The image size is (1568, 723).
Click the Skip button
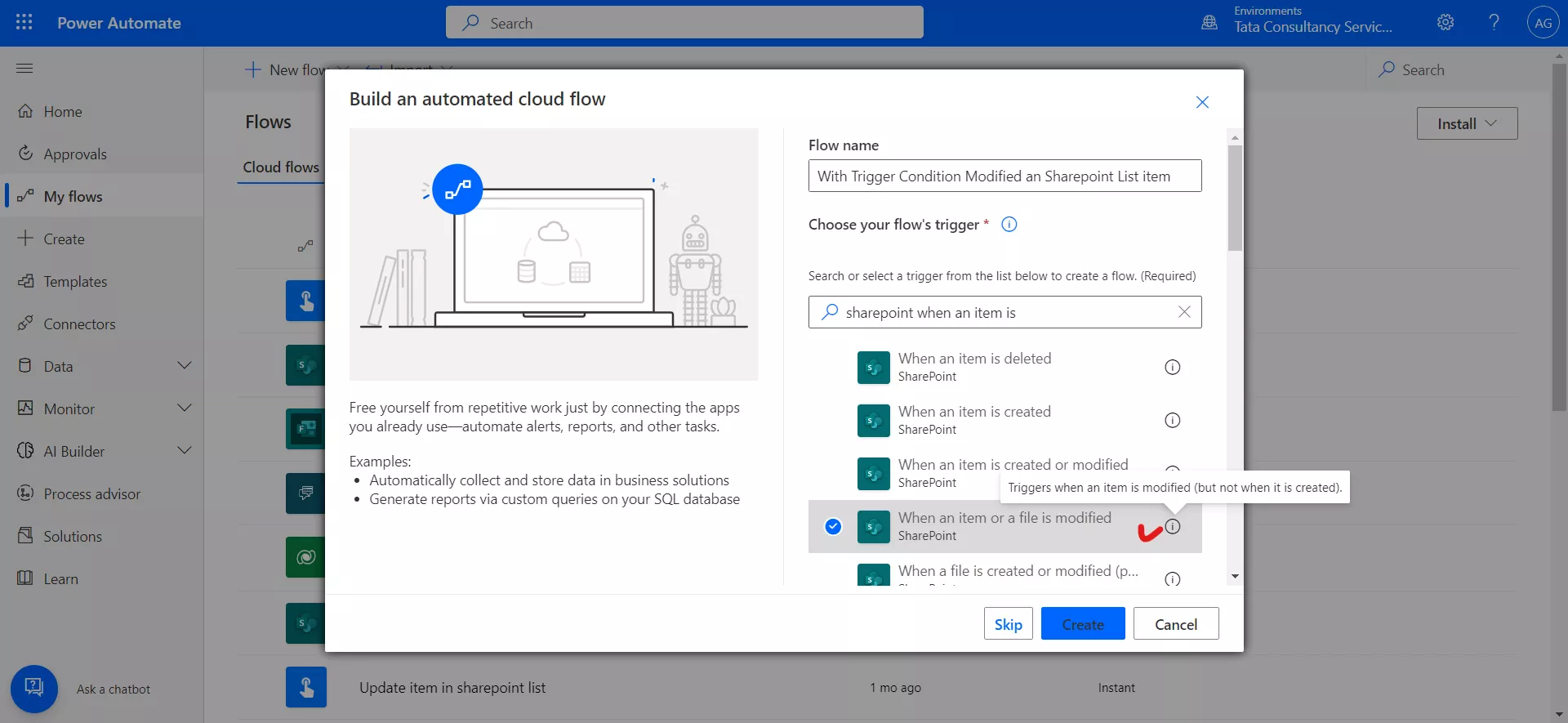tap(1008, 623)
